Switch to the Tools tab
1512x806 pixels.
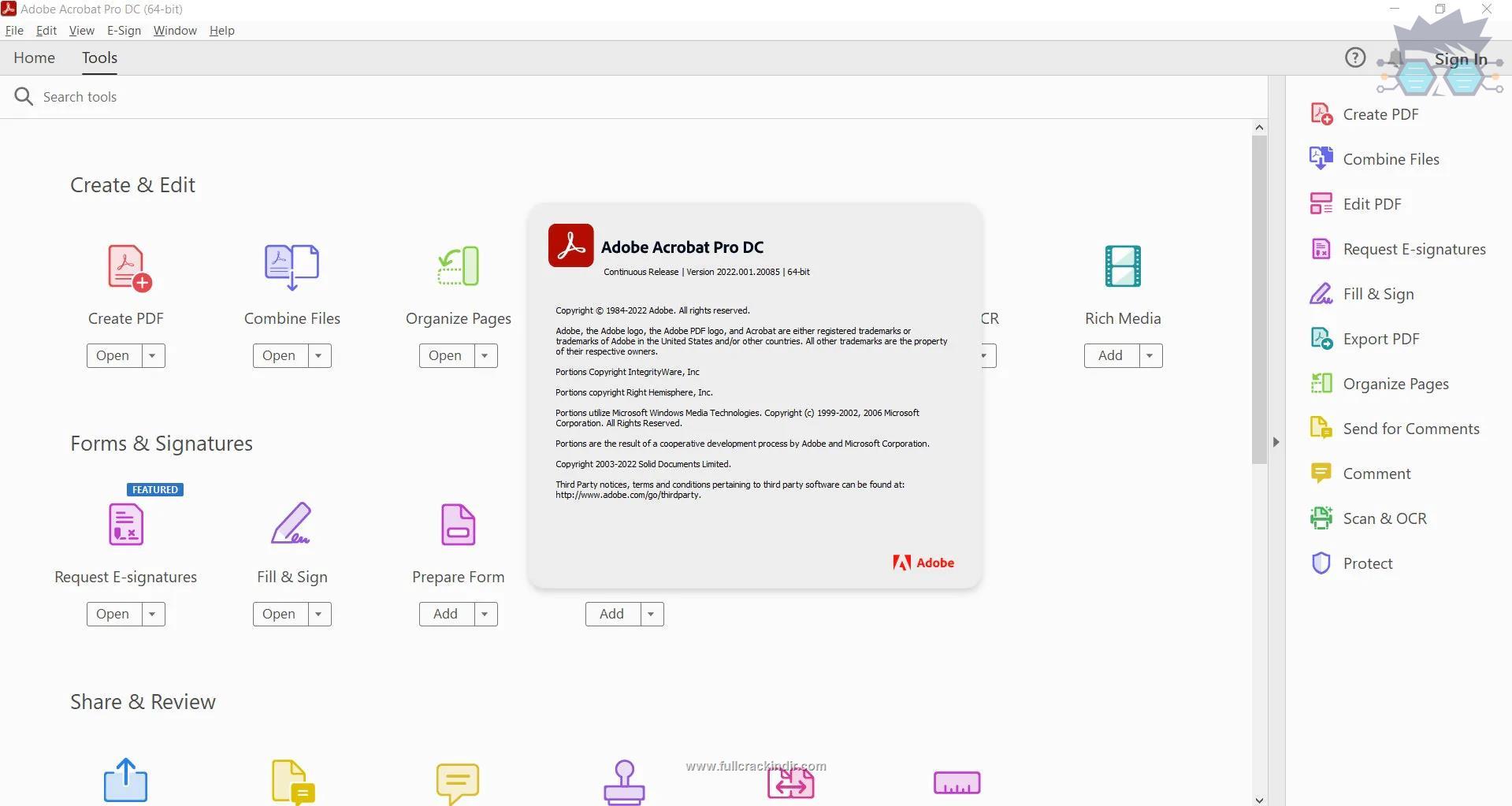click(99, 58)
